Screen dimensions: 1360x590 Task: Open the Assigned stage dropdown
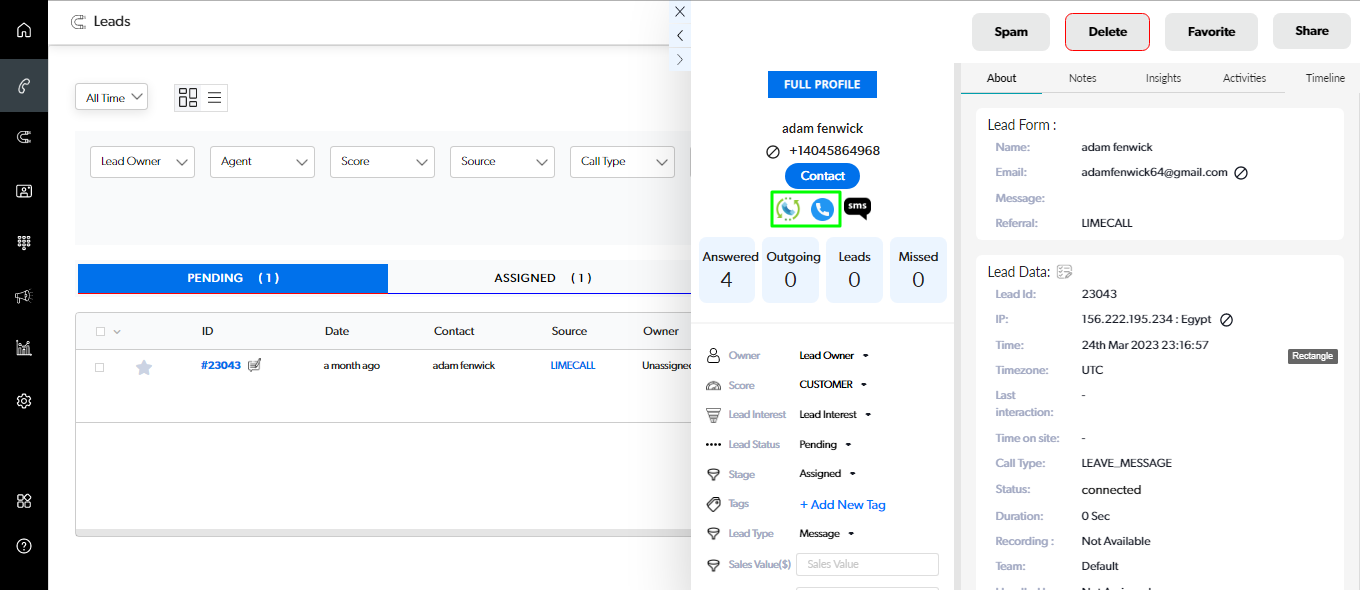[827, 474]
